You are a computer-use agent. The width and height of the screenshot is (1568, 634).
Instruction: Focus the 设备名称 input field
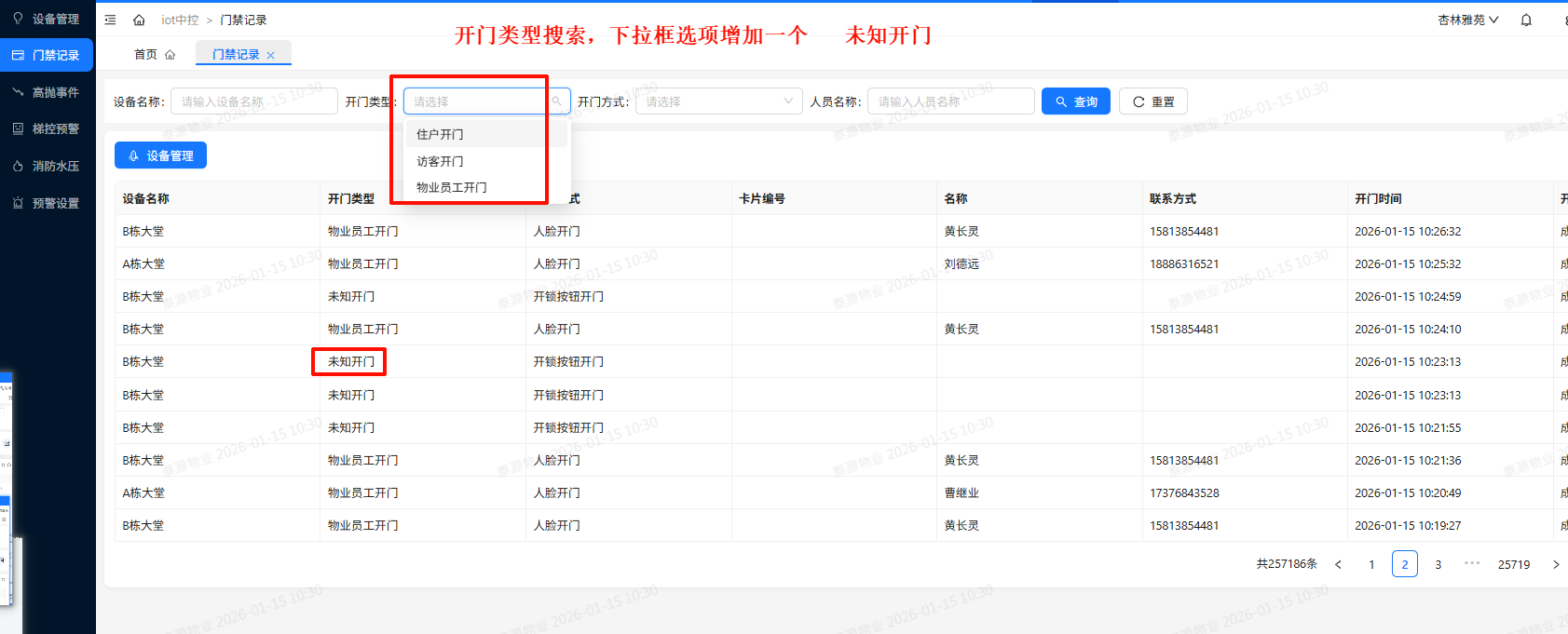[253, 101]
